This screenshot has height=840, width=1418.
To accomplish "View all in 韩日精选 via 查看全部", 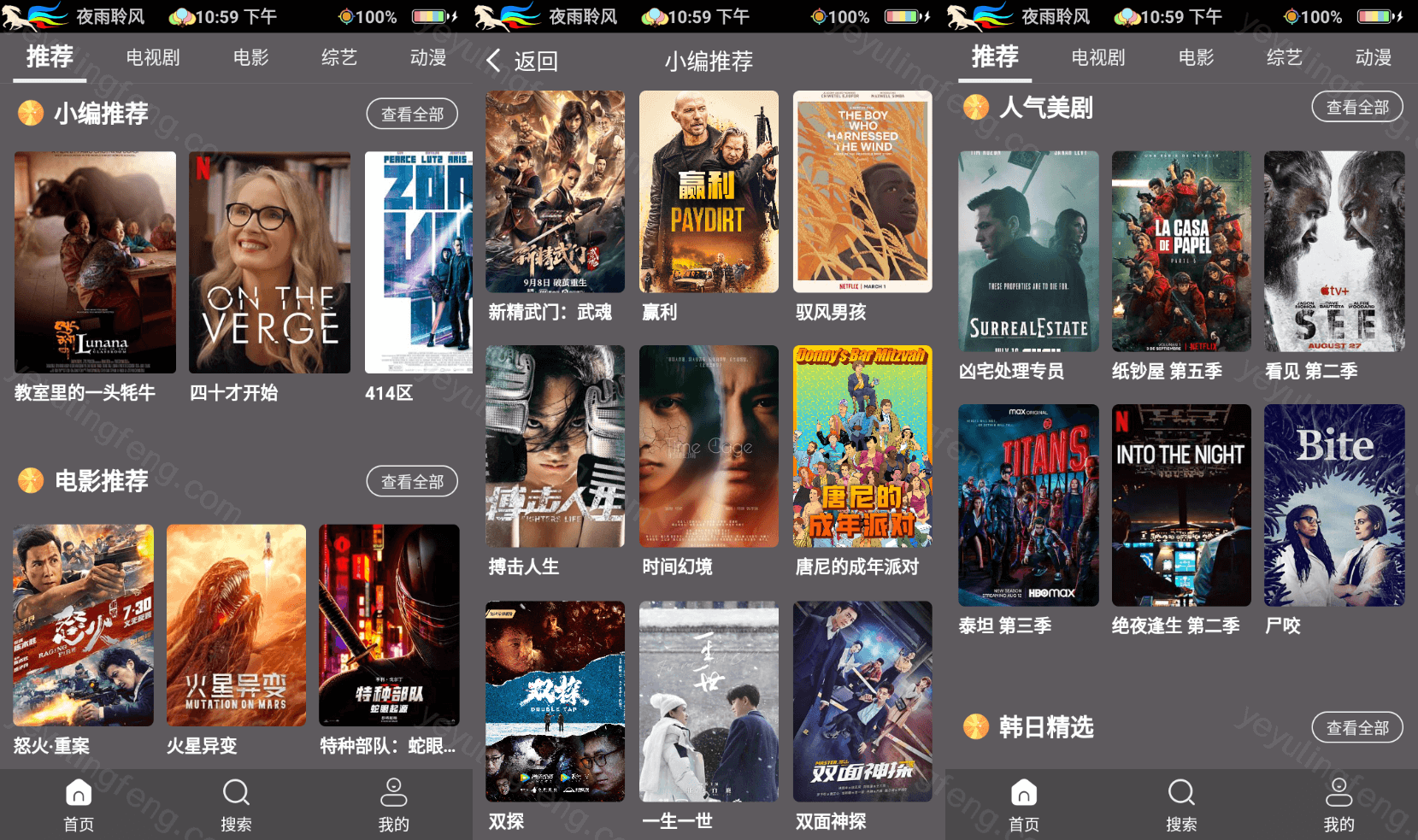I will (1357, 727).
